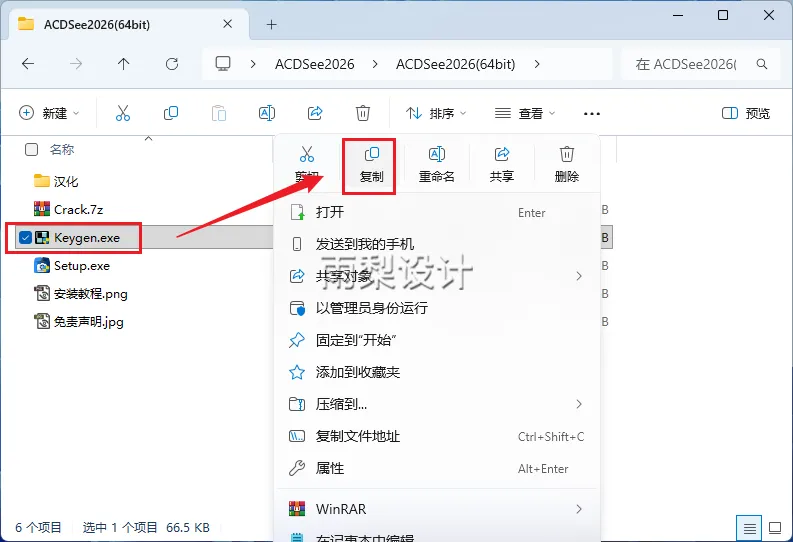793x542 pixels.
Task: Switch to large thumbnails view icon in status bar
Action: [x=775, y=528]
